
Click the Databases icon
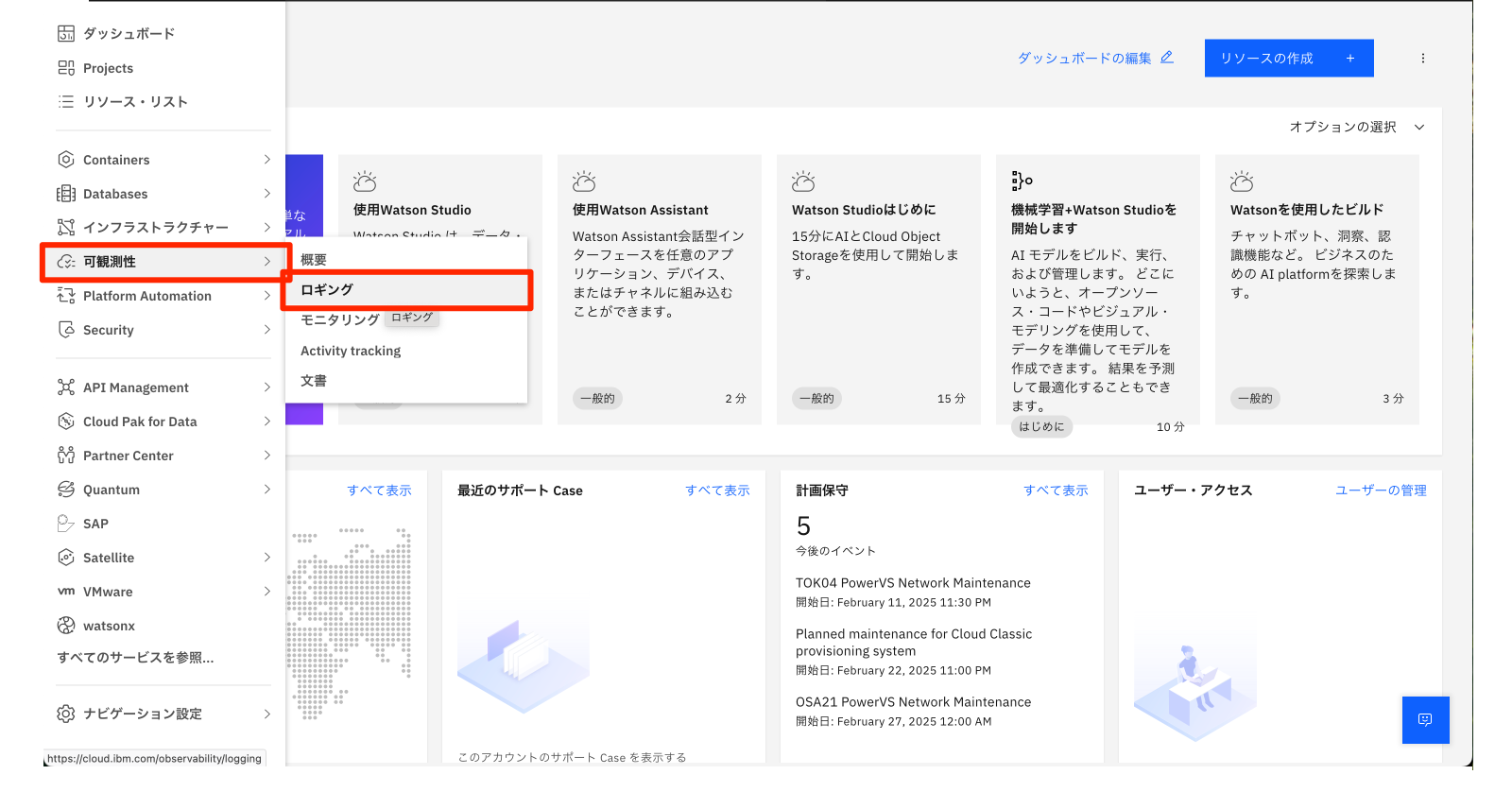pyautogui.click(x=66, y=194)
